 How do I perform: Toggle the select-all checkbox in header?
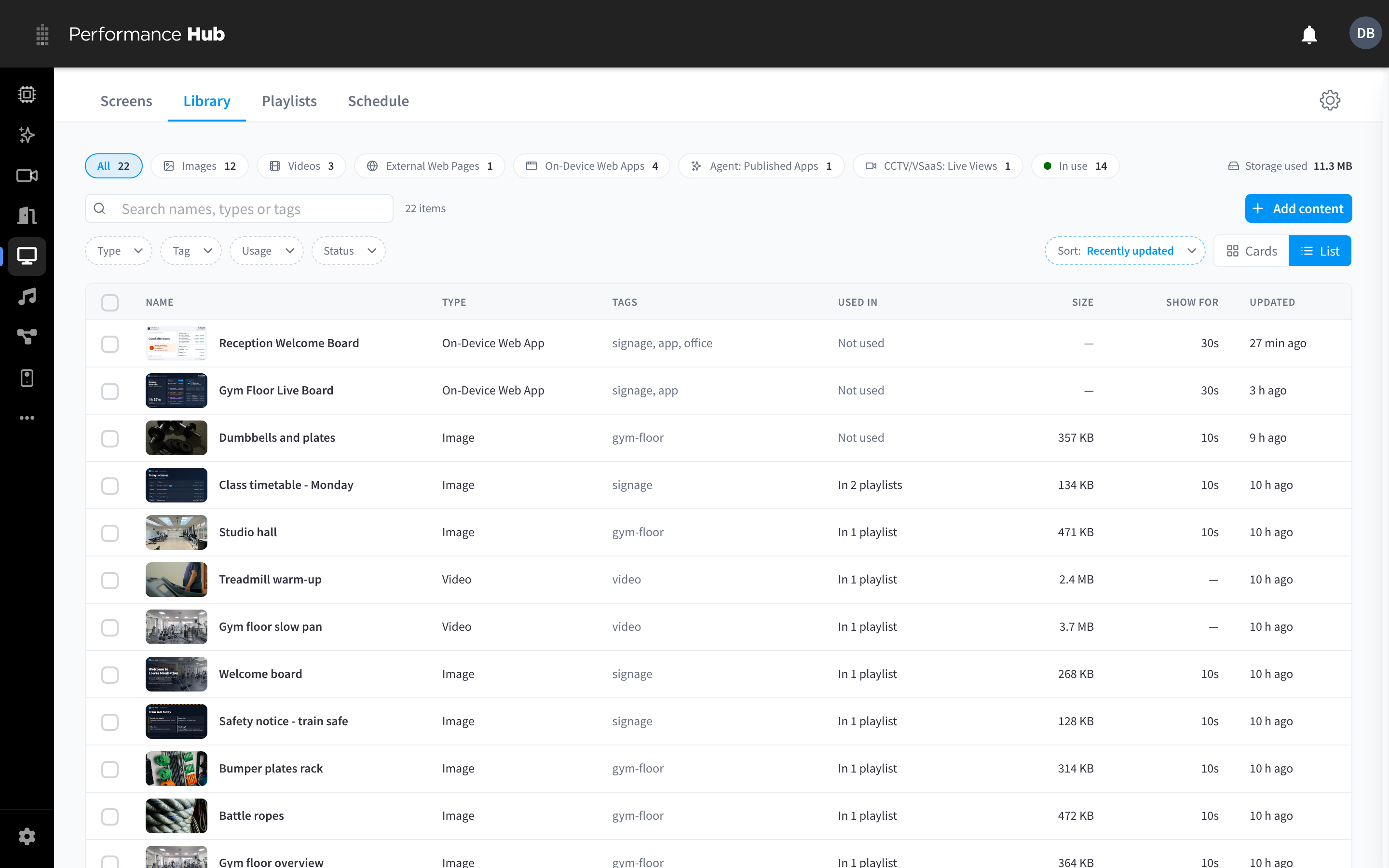tap(109, 302)
